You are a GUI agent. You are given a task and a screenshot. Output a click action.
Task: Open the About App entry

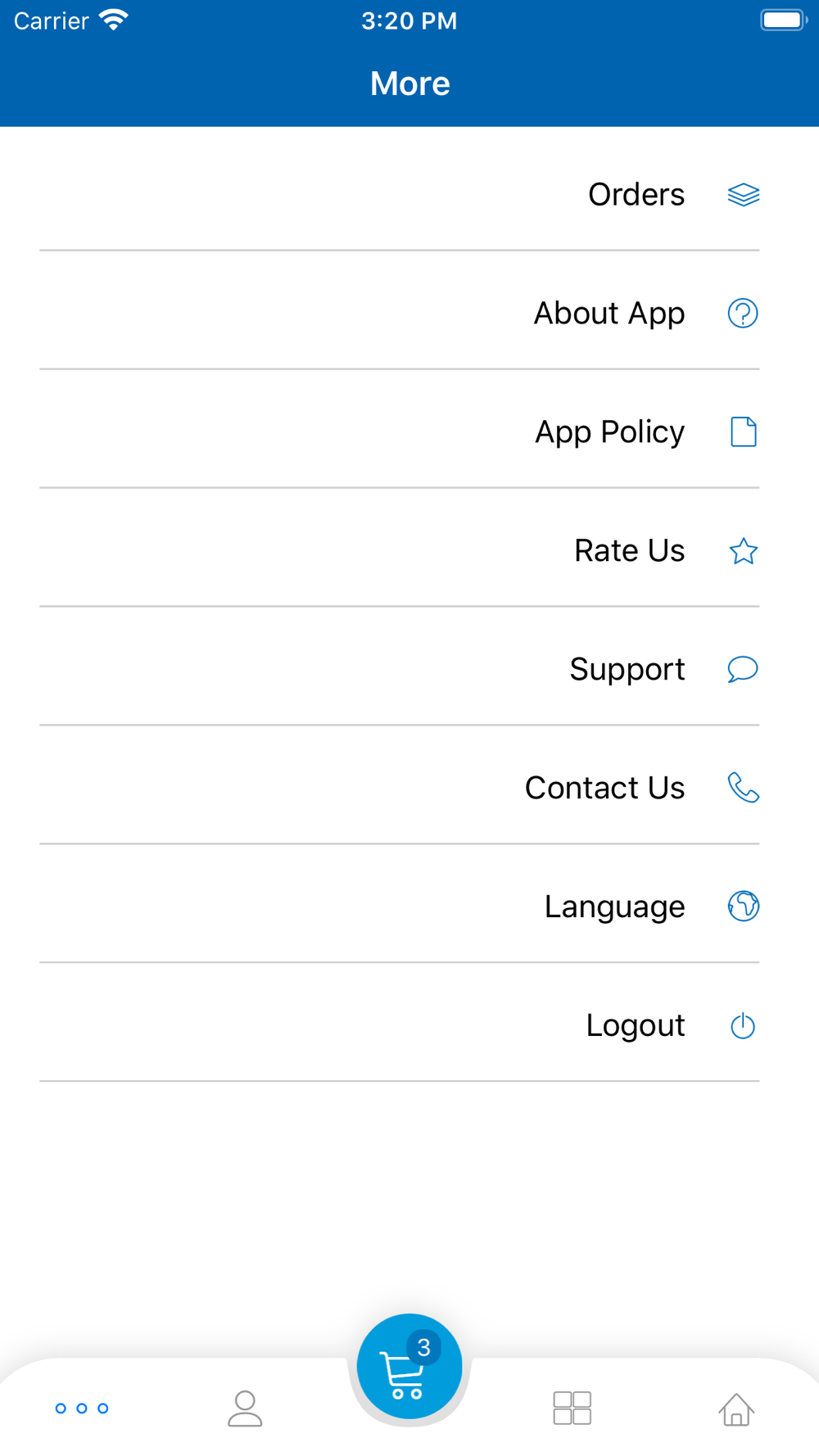click(400, 313)
